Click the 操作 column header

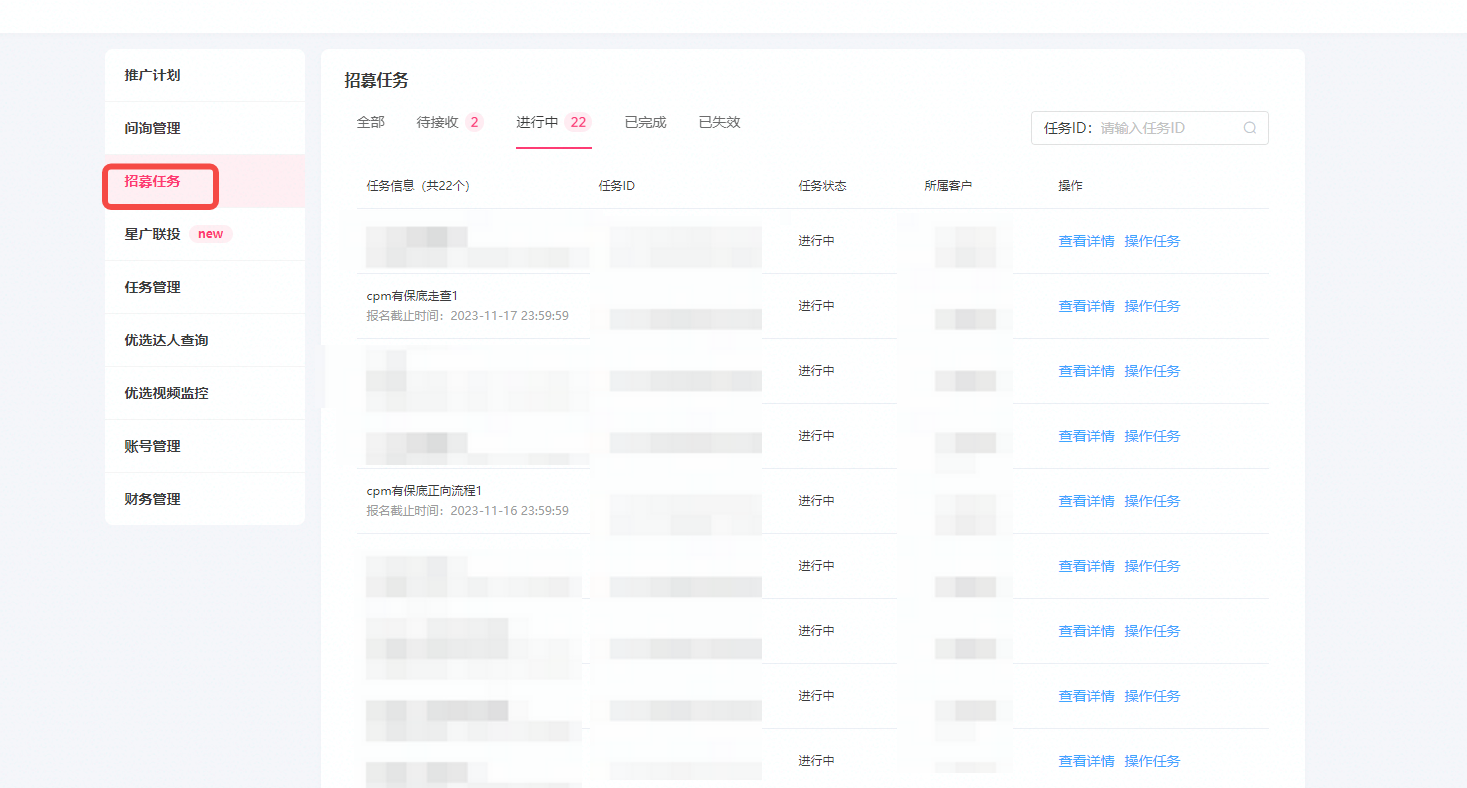[x=1070, y=186]
